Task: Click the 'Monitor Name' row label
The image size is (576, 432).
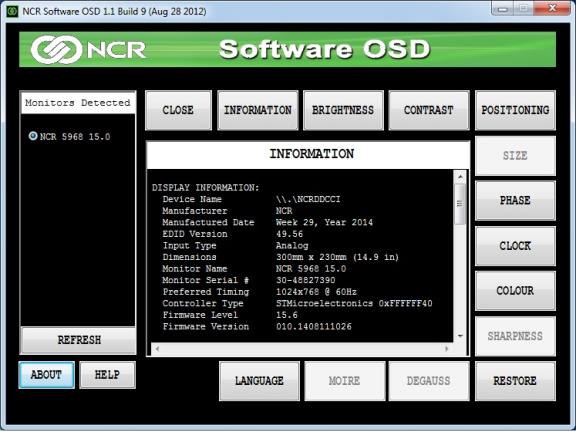Action: 195,269
